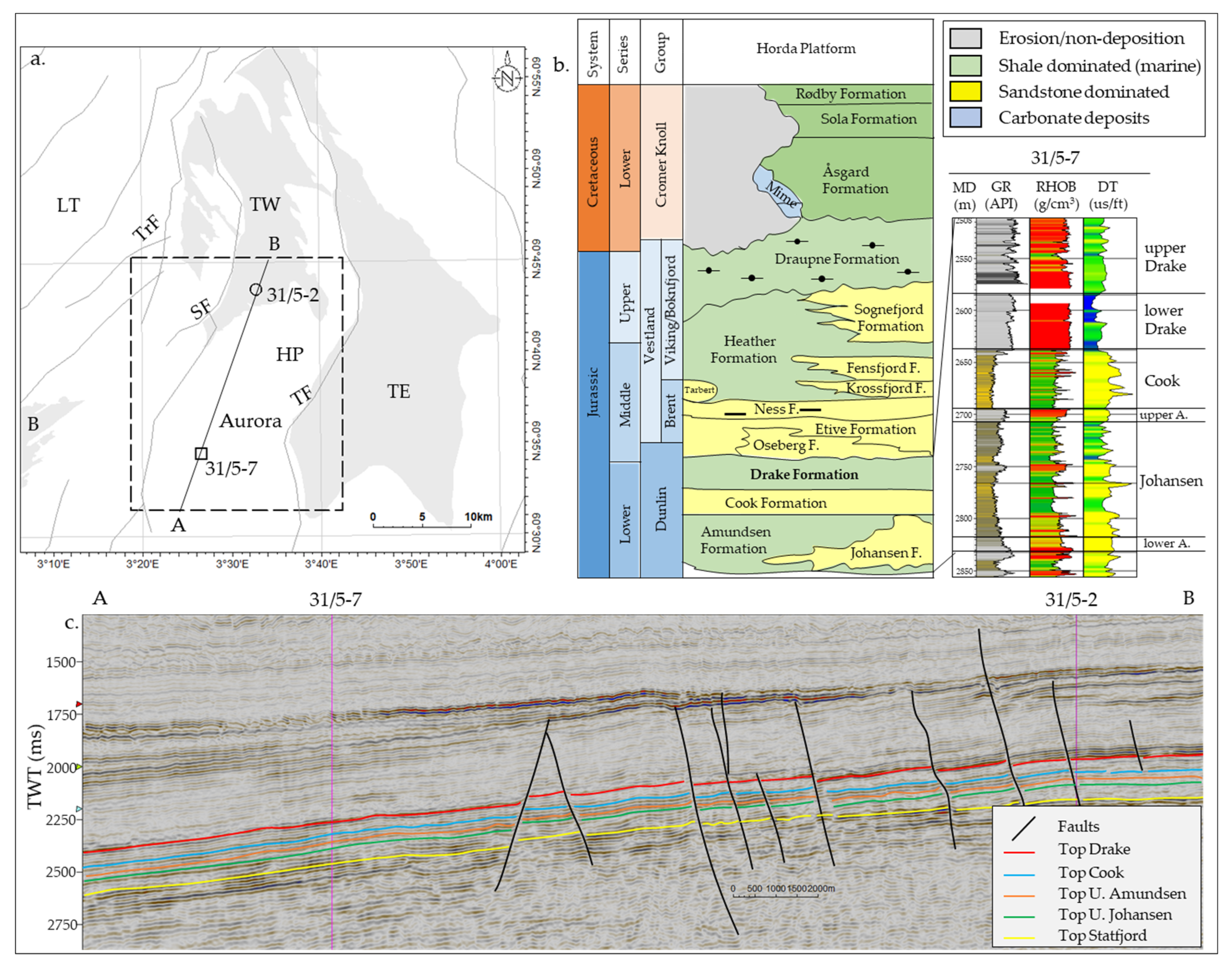Click the red Top Drake legend line

click(x=1019, y=852)
